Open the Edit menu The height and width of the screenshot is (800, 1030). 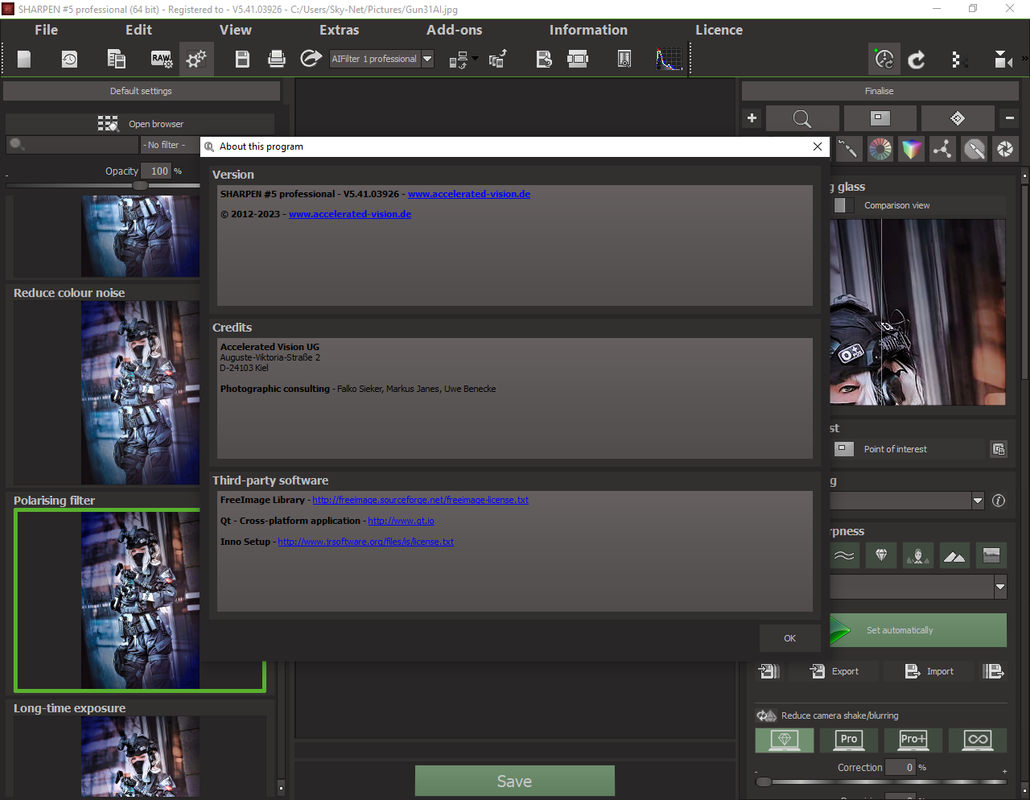click(139, 30)
